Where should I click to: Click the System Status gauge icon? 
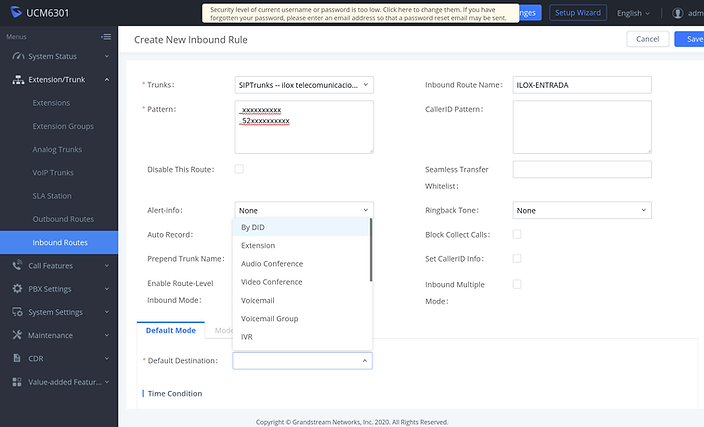(x=18, y=56)
